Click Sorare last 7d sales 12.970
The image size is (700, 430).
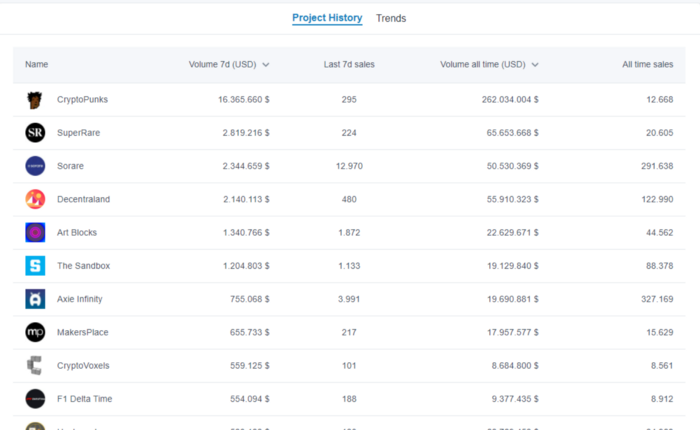pyautogui.click(x=349, y=166)
